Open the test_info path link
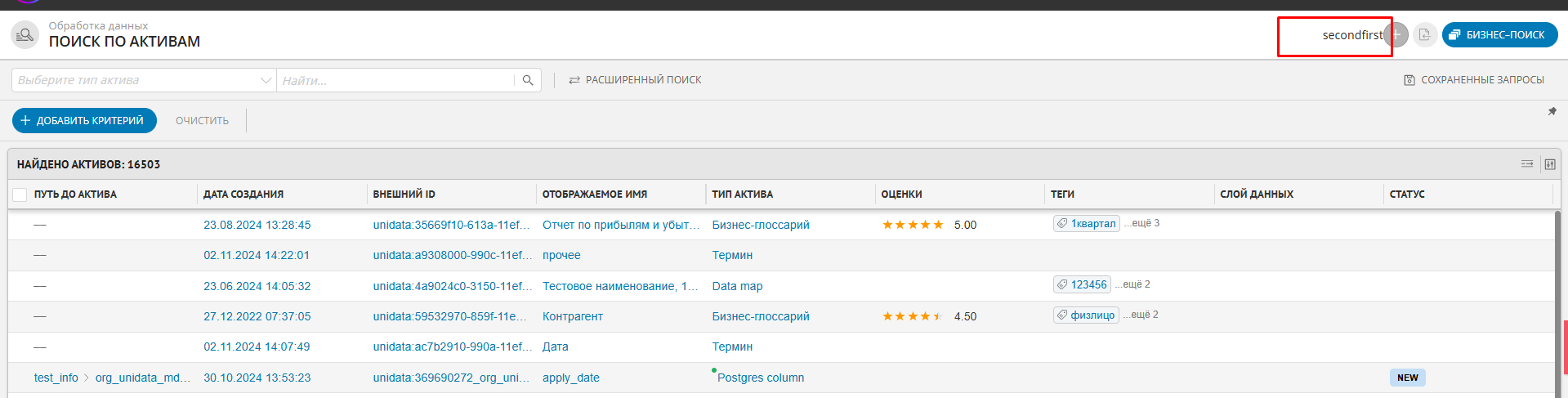Viewport: 1568px width, 398px height. [56, 378]
